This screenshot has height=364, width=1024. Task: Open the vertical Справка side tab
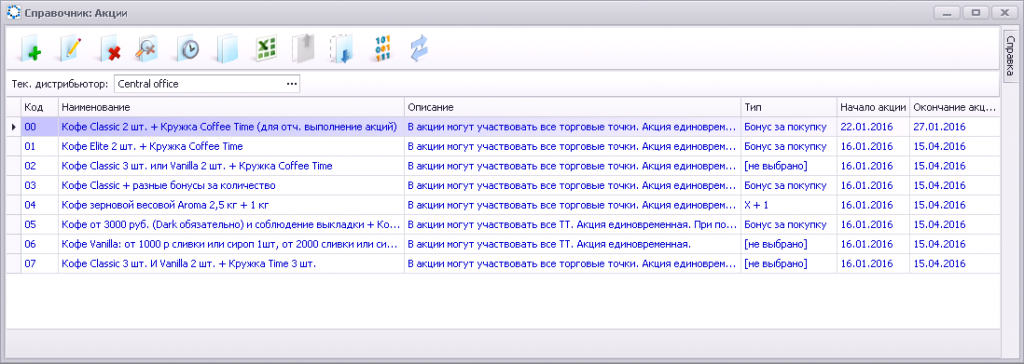1010,57
